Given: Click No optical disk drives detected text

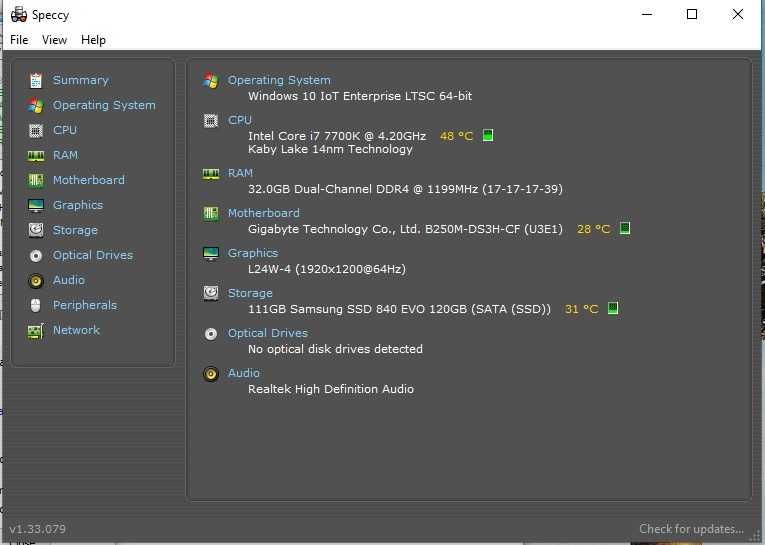Looking at the screenshot, I should (x=335, y=349).
